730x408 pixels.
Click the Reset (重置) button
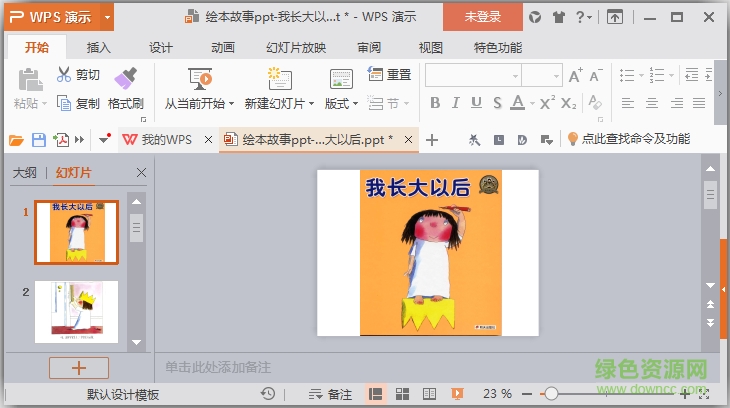390,74
